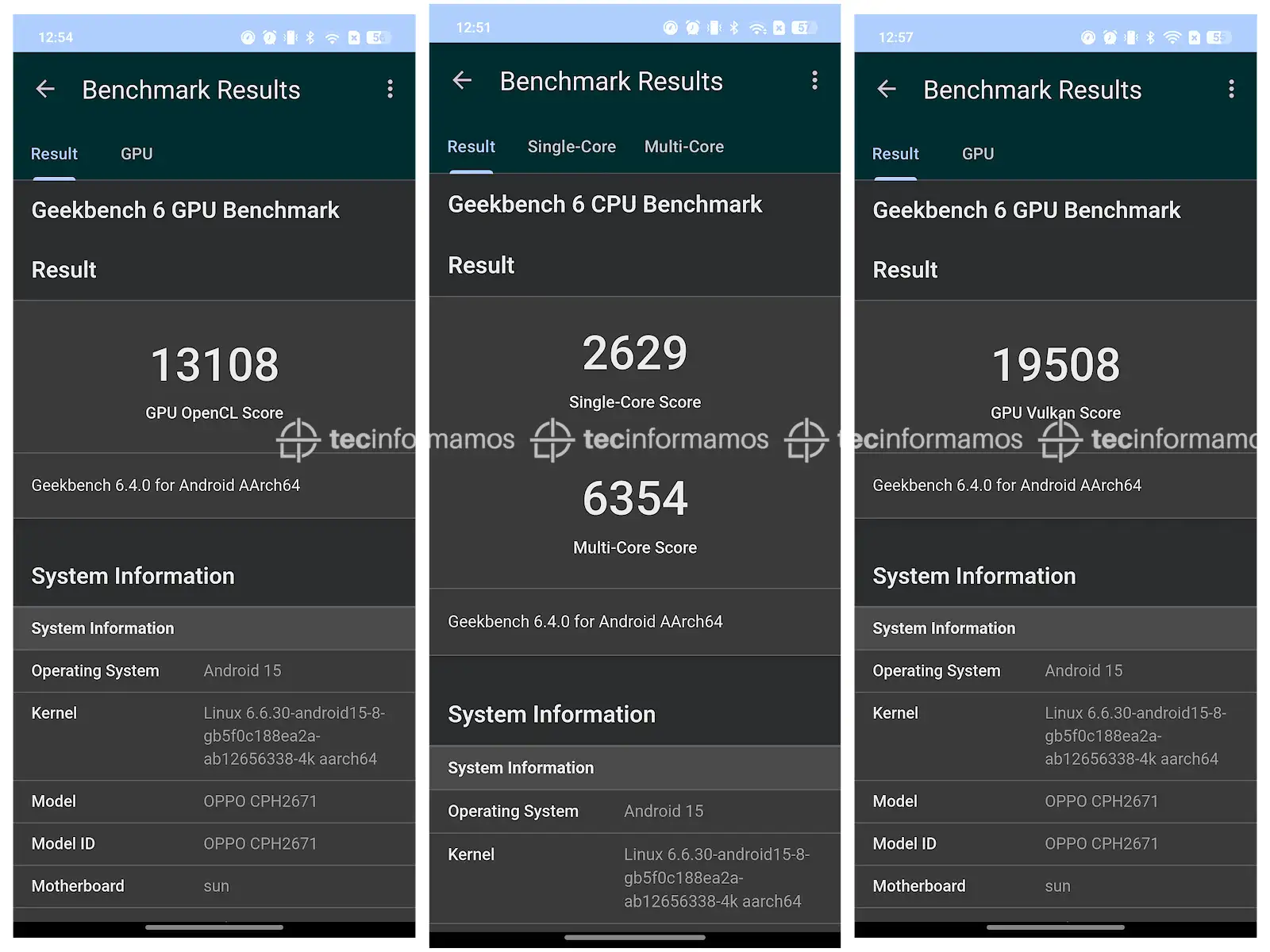Viewport: 1270px width, 952px height.
Task: Tap the 6354 Multi-Core Score
Action: 635,499
